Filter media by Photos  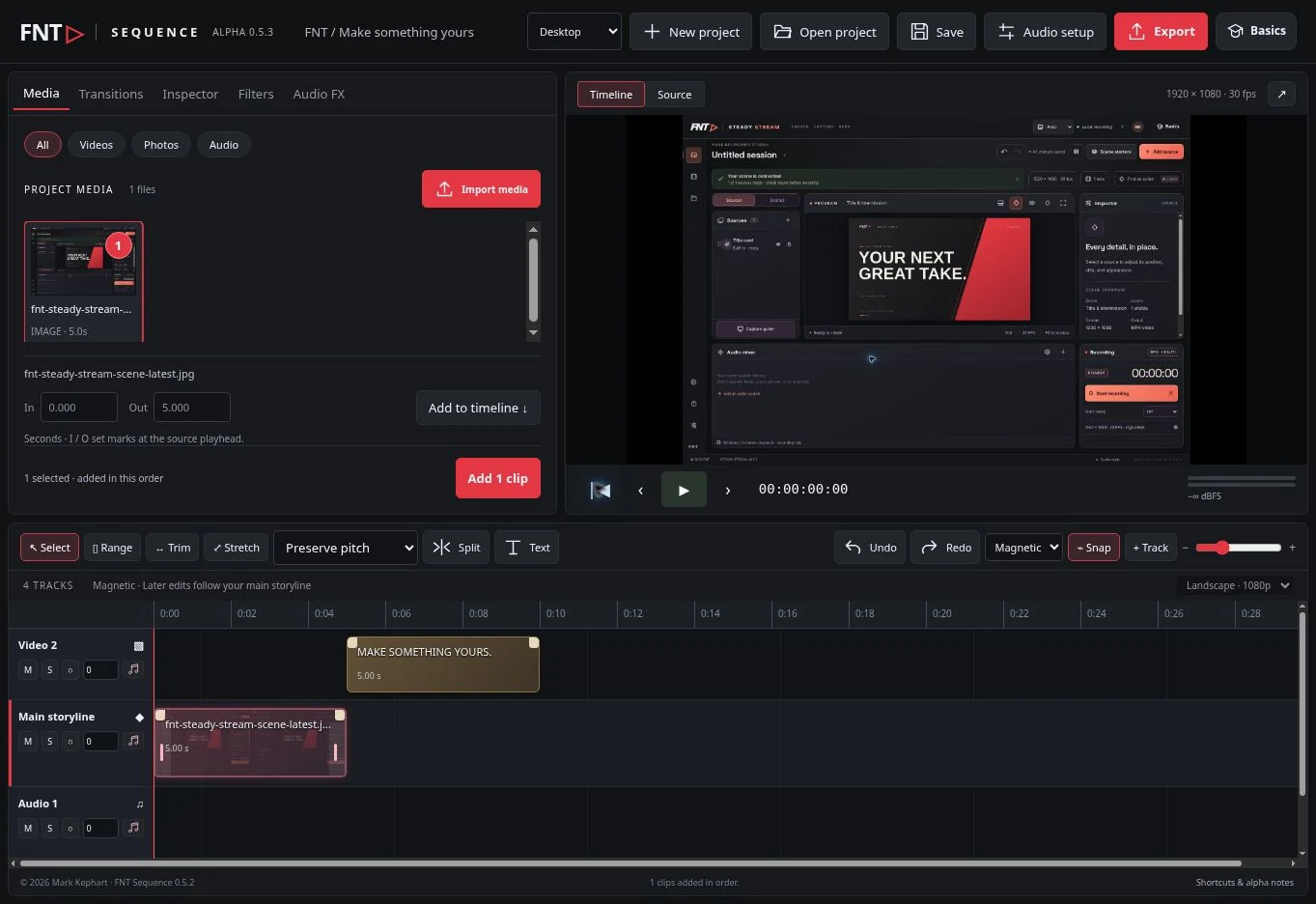point(161,145)
